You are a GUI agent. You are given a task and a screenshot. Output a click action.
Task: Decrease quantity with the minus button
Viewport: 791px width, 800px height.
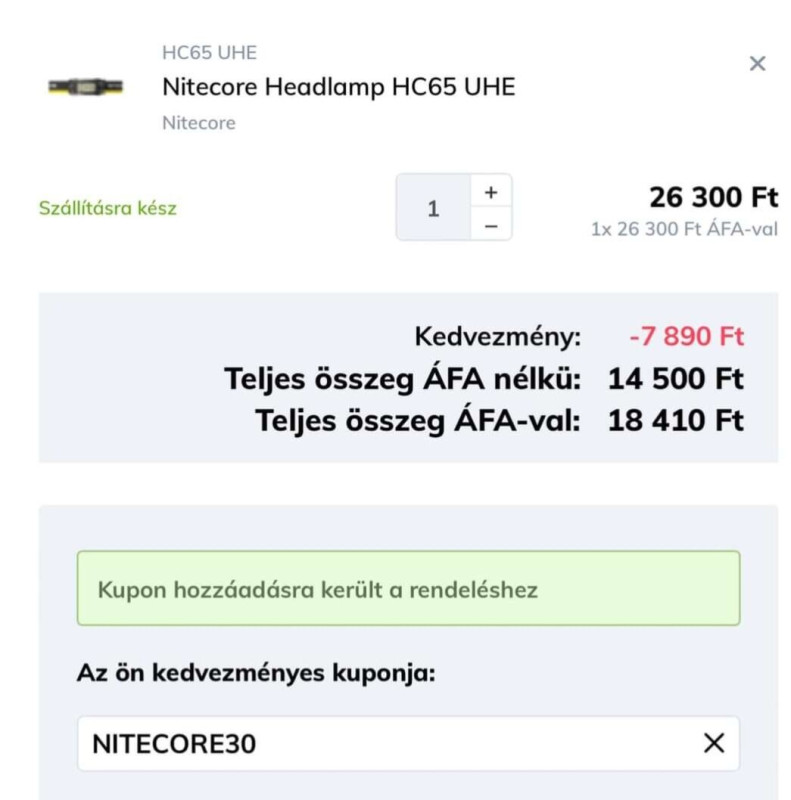tap(491, 225)
